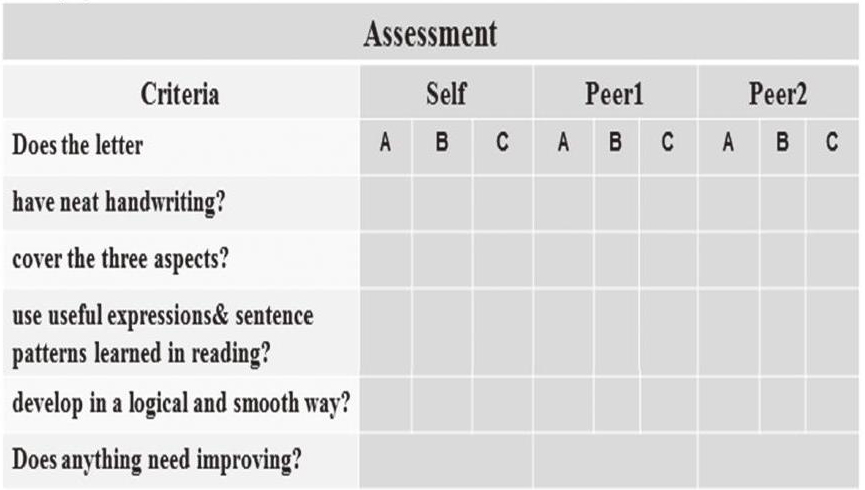Select the 'Does the letter' row label
Image resolution: width=865 pixels, height=490 pixels.
[78, 145]
